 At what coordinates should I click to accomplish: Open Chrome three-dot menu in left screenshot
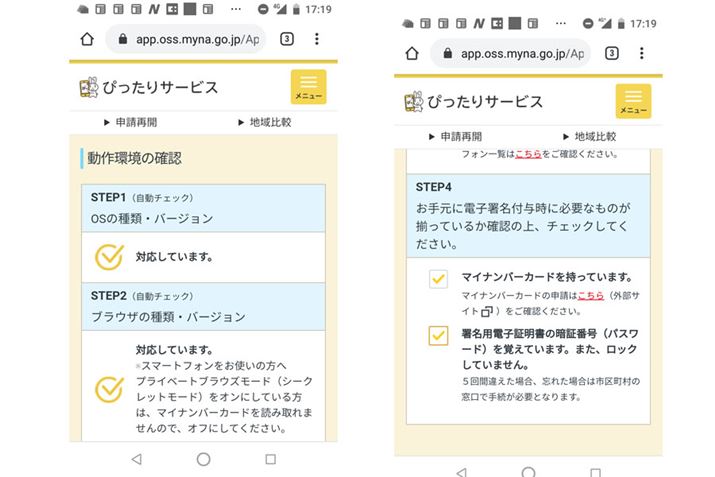pyautogui.click(x=317, y=39)
